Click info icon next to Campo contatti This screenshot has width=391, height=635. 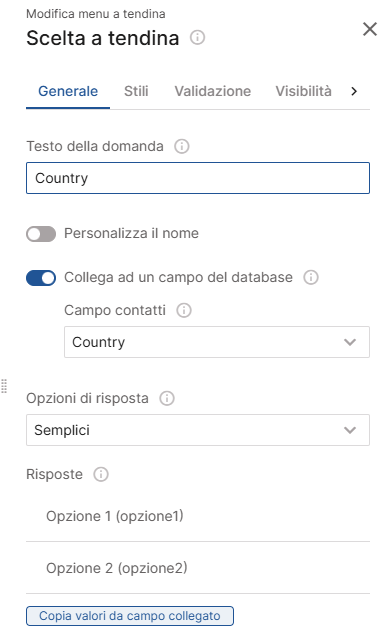(184, 311)
